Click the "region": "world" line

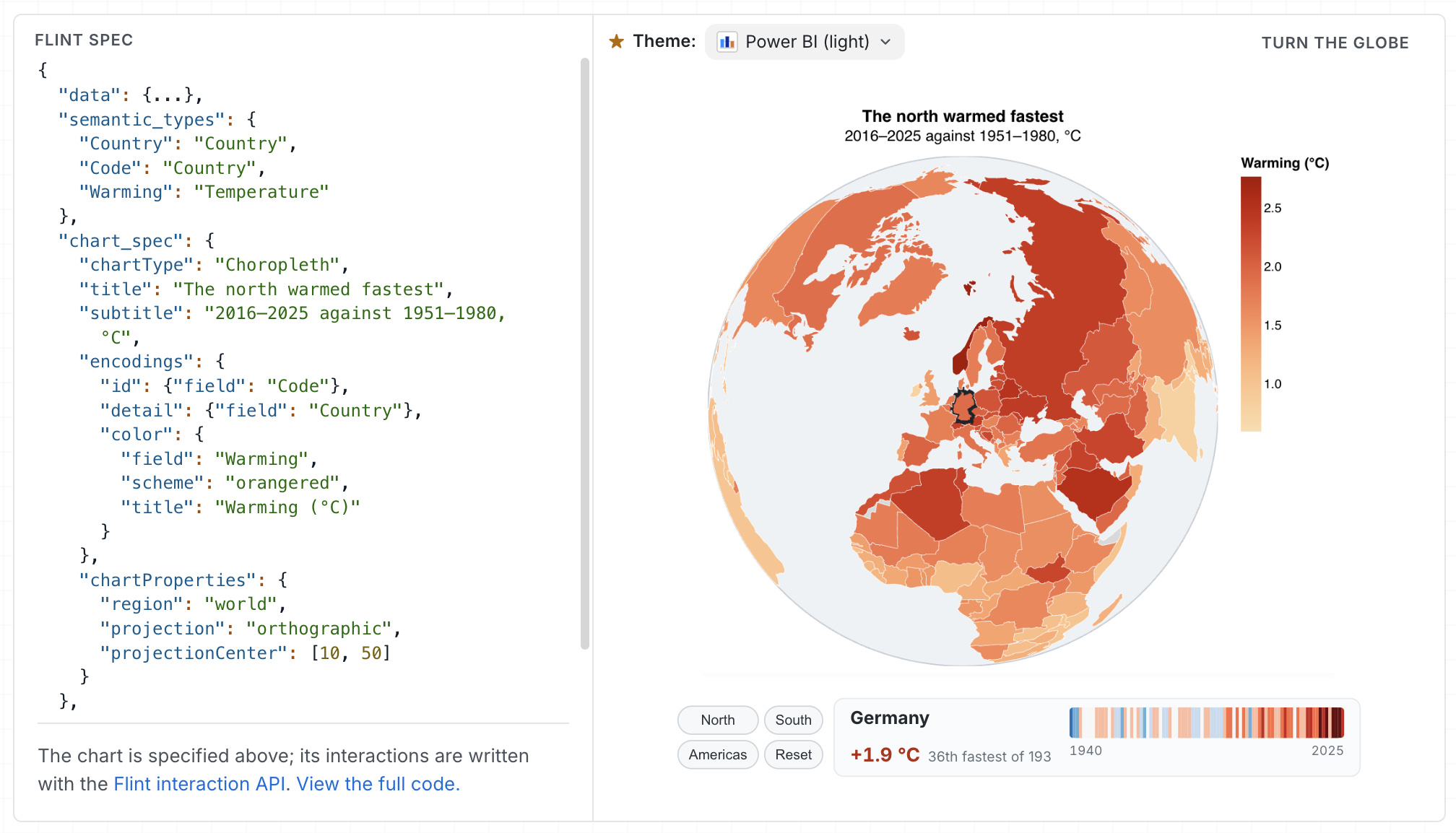tap(193, 604)
